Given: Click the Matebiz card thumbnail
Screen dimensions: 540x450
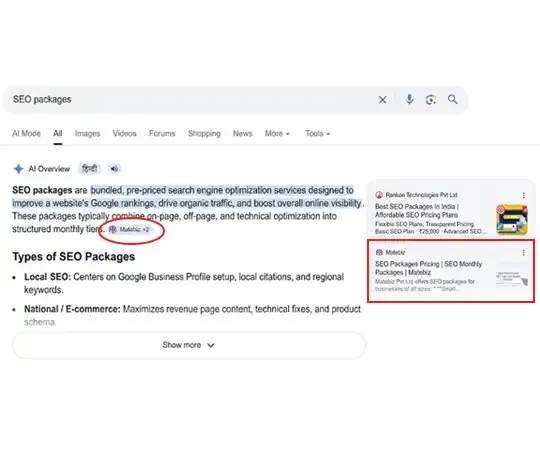Looking at the screenshot, I should (x=512, y=279).
